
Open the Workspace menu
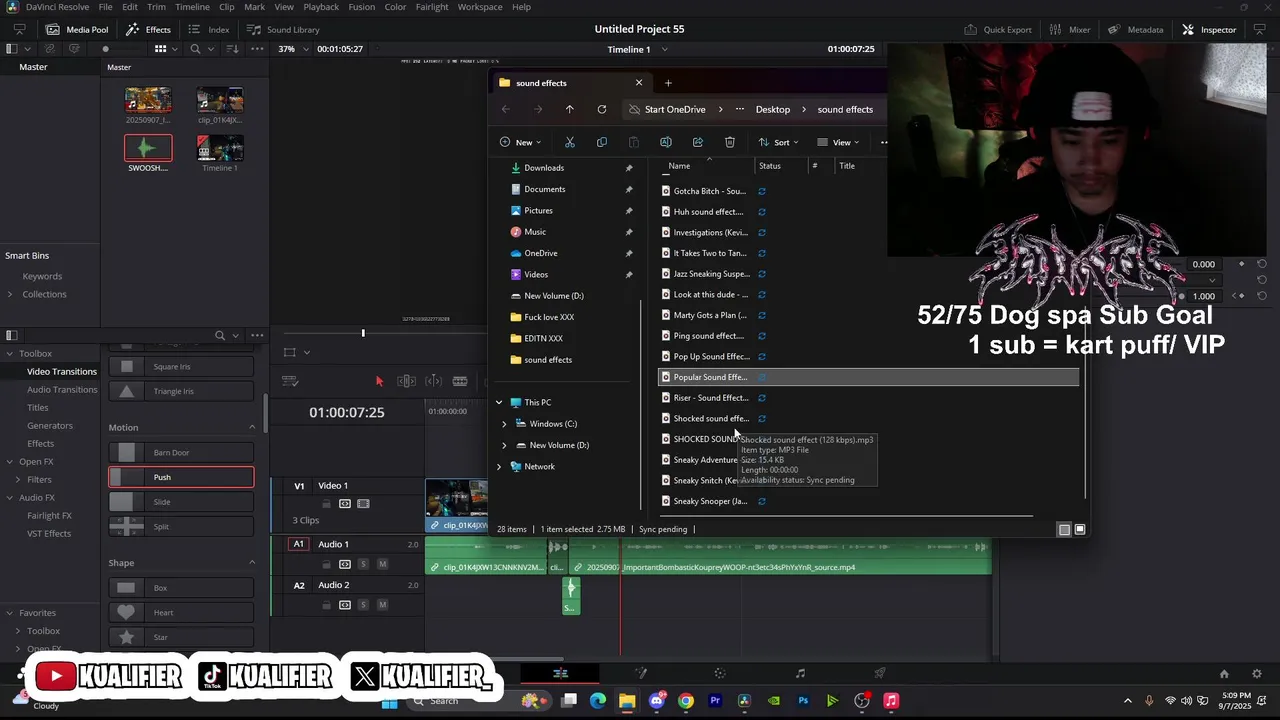(x=480, y=7)
